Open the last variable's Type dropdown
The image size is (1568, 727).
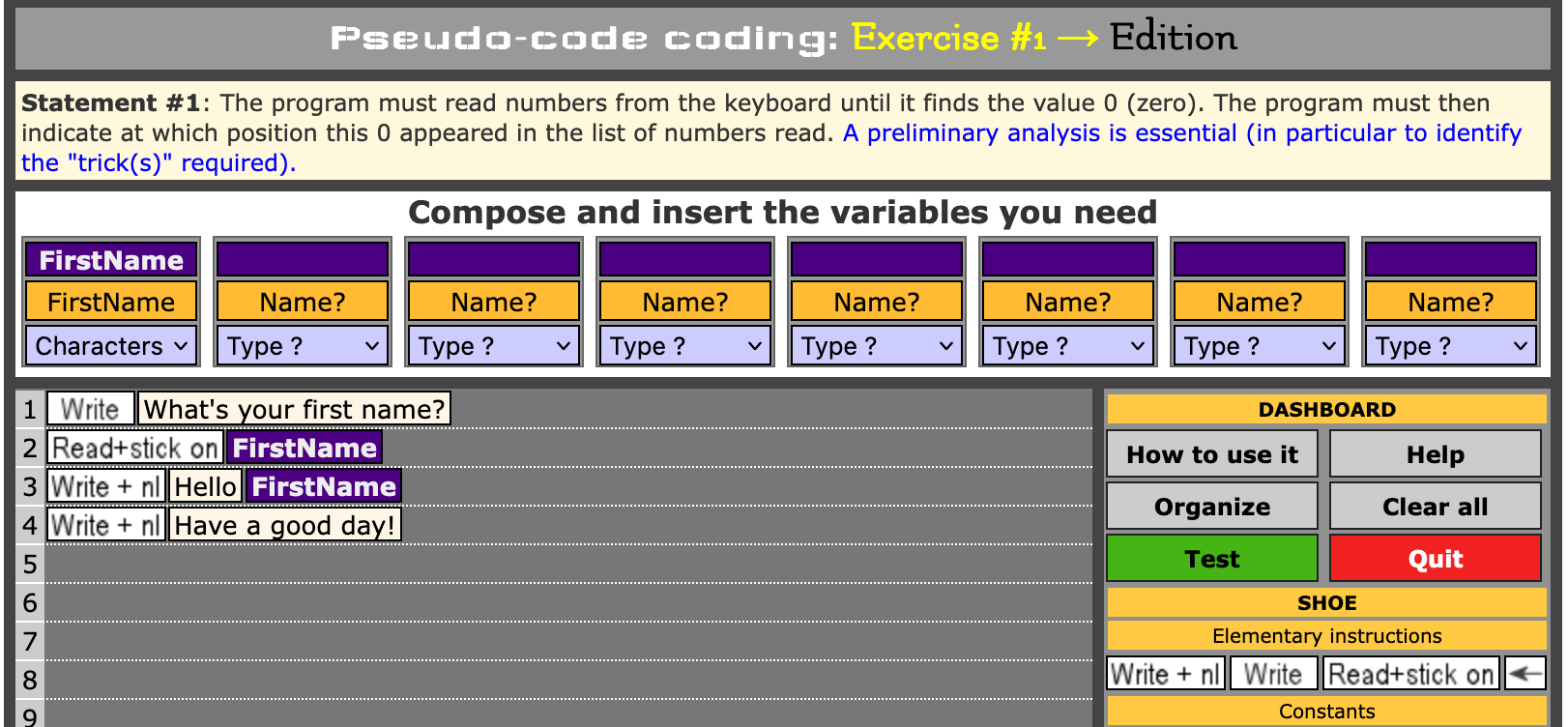coord(1450,346)
